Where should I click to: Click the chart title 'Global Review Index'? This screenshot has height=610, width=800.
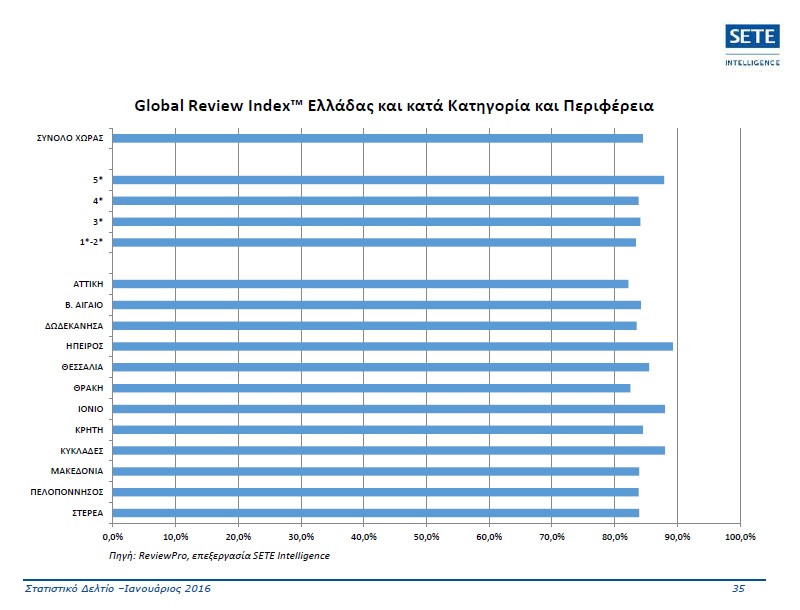point(394,106)
